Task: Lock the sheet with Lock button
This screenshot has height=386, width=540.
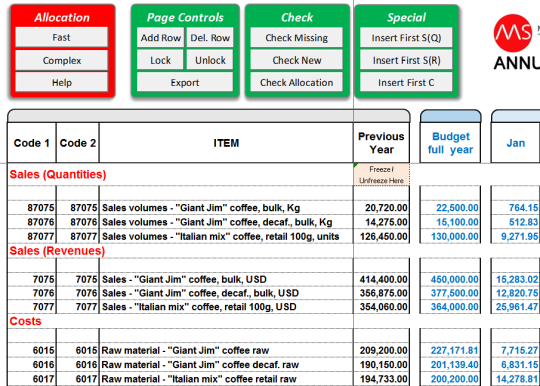Action: [x=160, y=60]
